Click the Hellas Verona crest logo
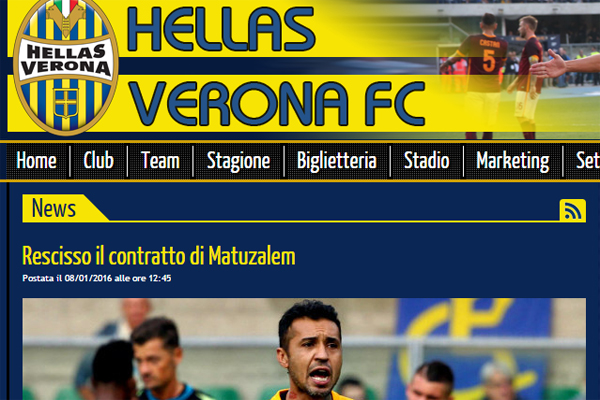Image resolution: width=600 pixels, height=400 pixels. pyautogui.click(x=66, y=66)
